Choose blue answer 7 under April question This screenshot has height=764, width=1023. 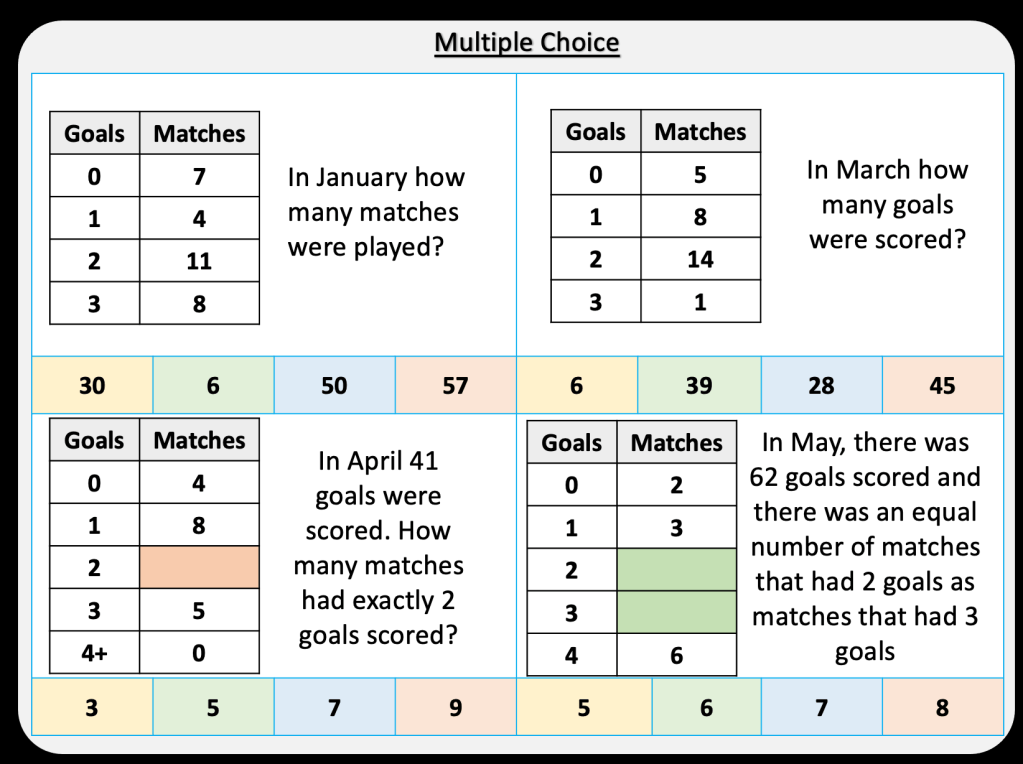tap(334, 708)
